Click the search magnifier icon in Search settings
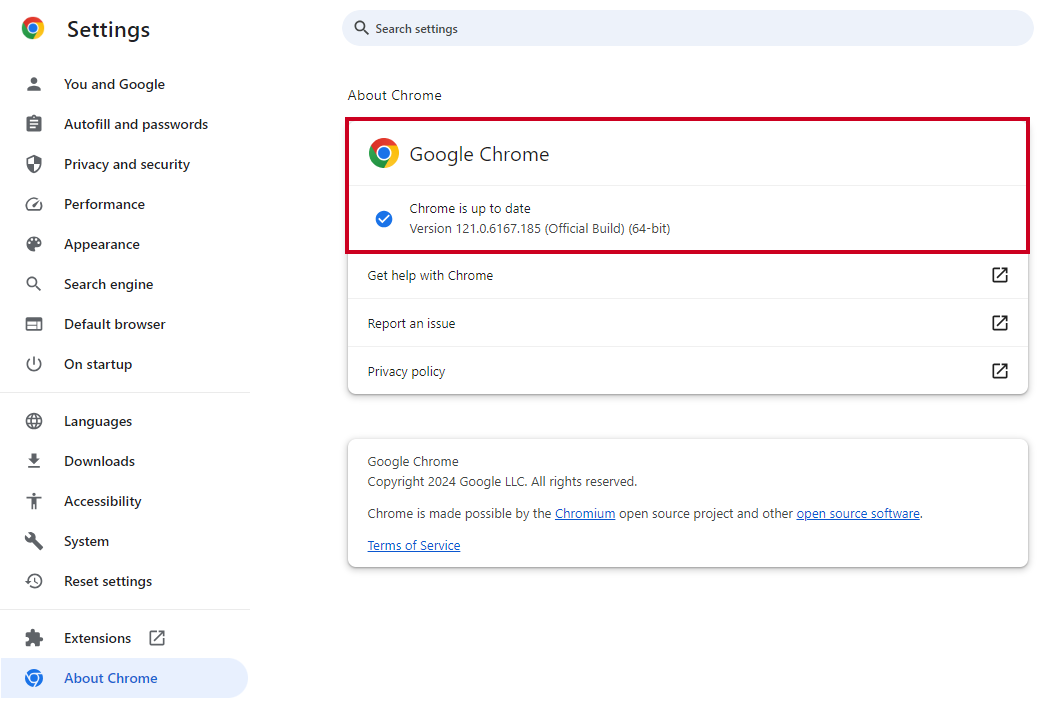Image resolution: width=1060 pixels, height=710 pixels. (362, 28)
